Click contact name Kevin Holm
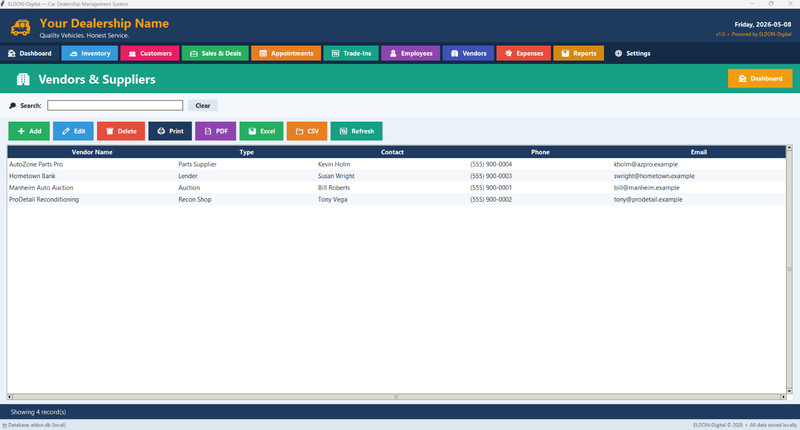This screenshot has height=430, width=800. point(334,164)
